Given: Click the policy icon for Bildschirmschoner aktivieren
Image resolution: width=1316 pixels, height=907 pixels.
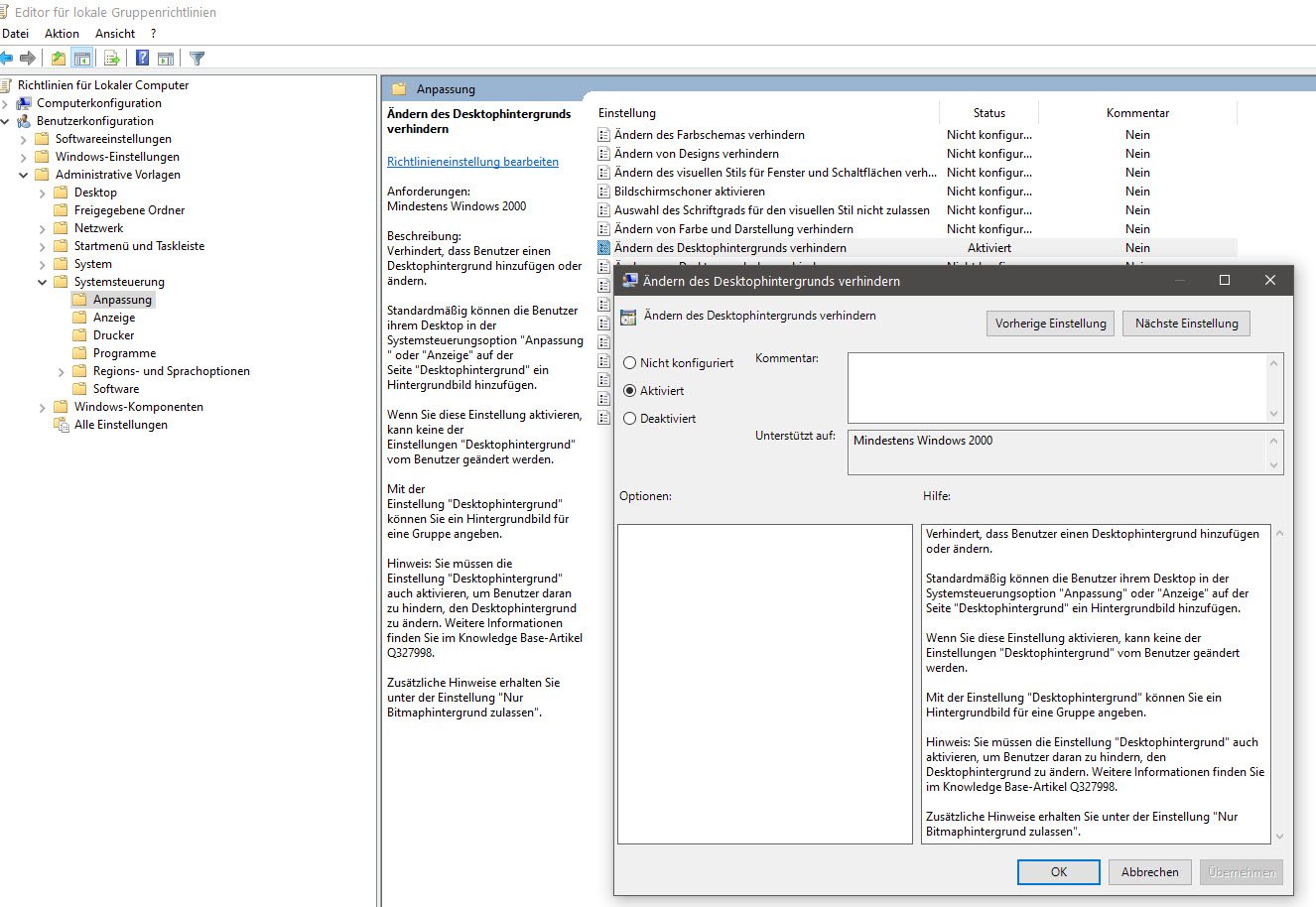Looking at the screenshot, I should 604,192.
